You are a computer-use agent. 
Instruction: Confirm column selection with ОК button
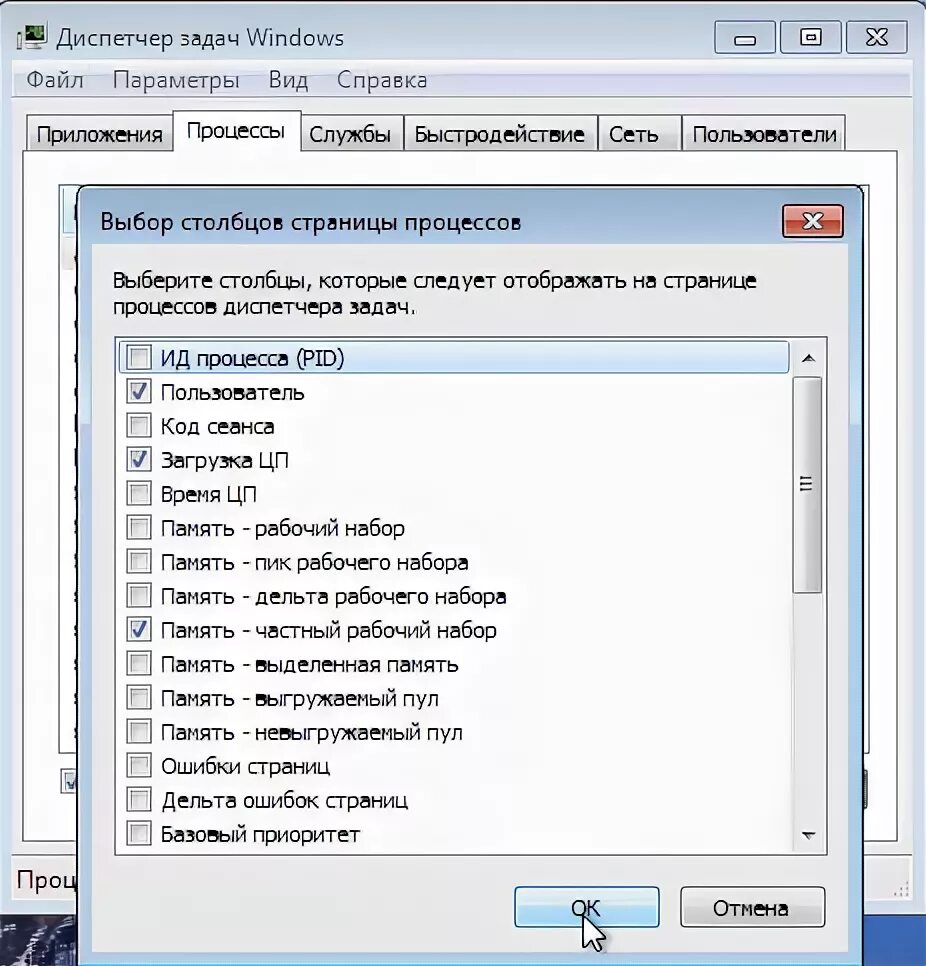coord(587,907)
